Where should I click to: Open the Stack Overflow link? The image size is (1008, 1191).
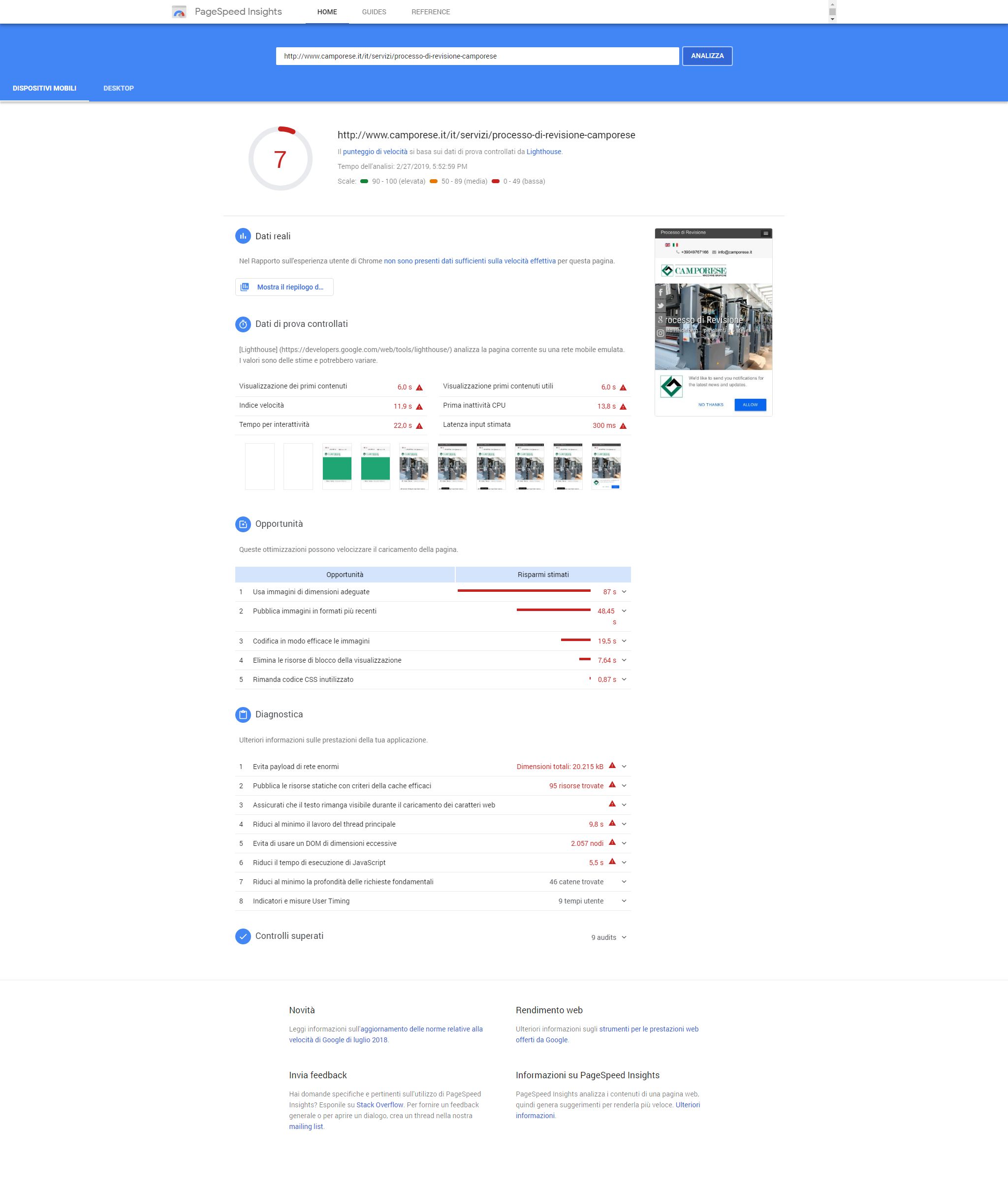[x=379, y=1105]
